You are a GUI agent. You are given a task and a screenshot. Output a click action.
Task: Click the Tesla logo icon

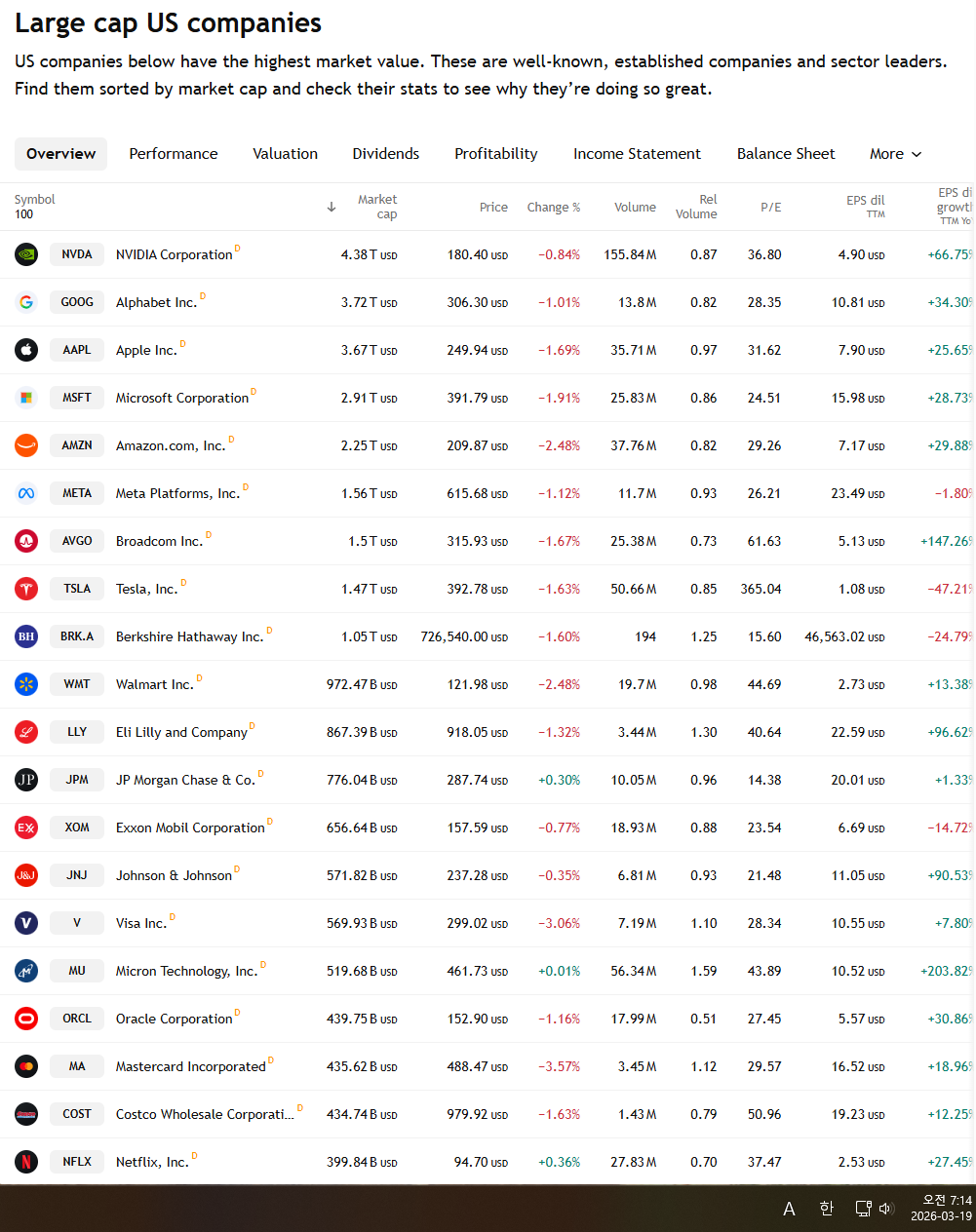pos(26,589)
